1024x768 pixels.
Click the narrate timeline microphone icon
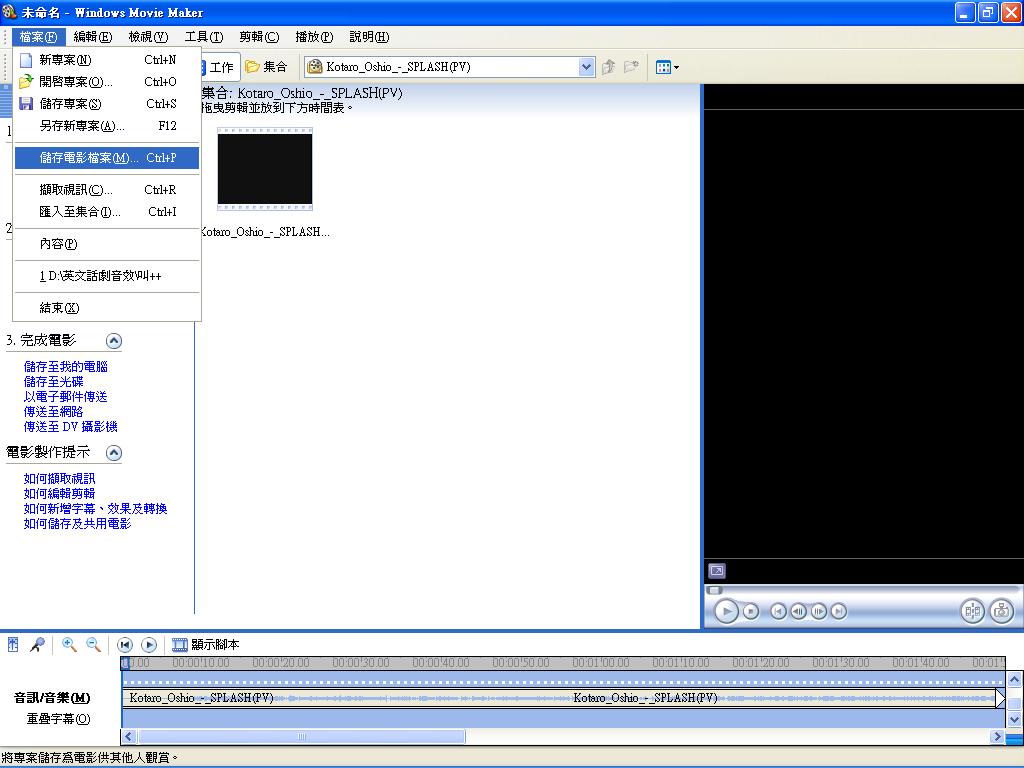37,645
